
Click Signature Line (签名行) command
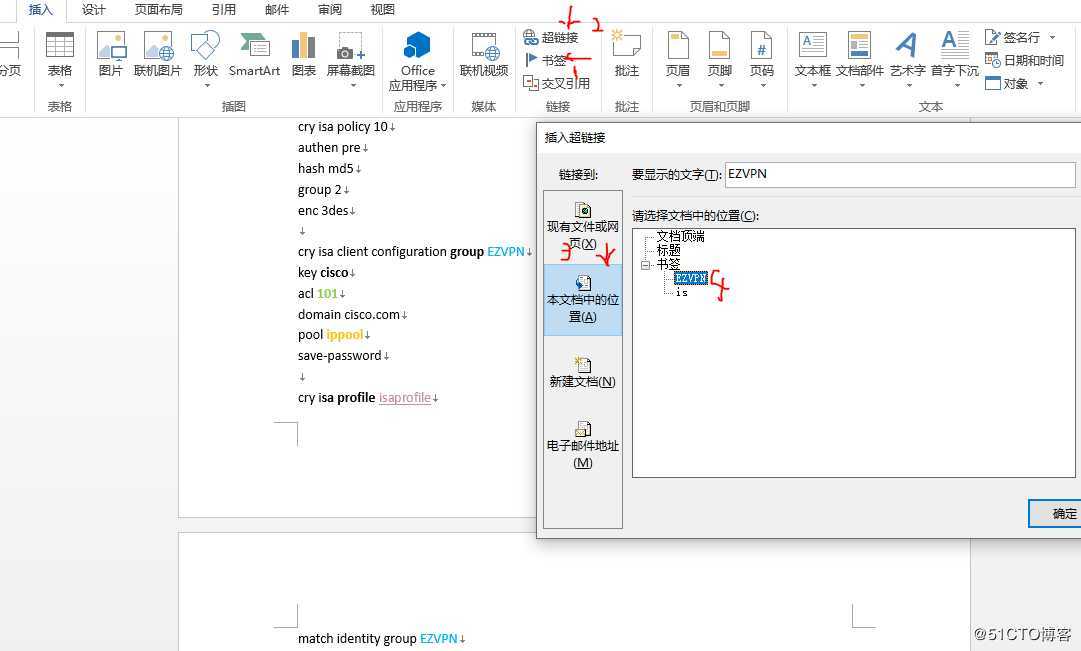(x=1012, y=37)
